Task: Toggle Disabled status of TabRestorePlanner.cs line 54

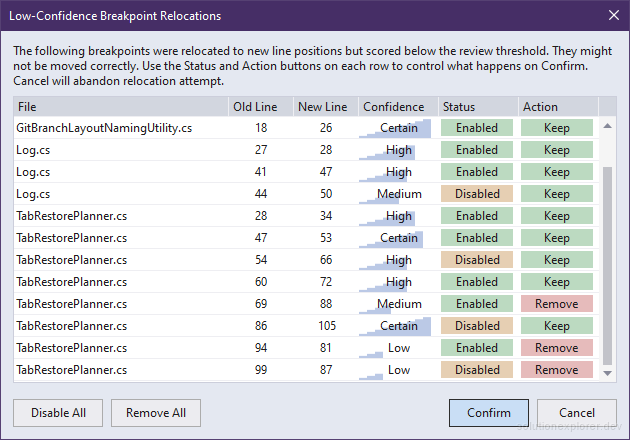Action: [477, 260]
